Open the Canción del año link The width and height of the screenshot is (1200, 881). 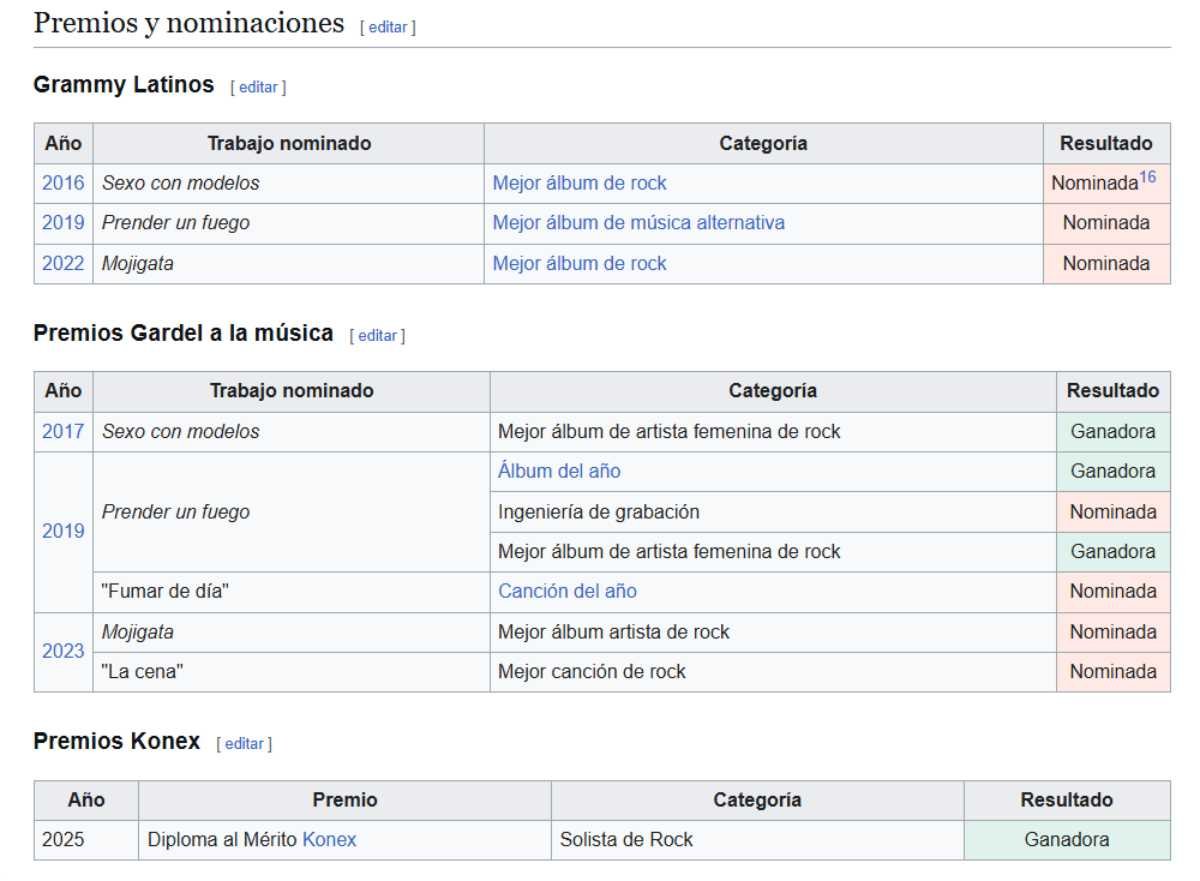pos(567,591)
